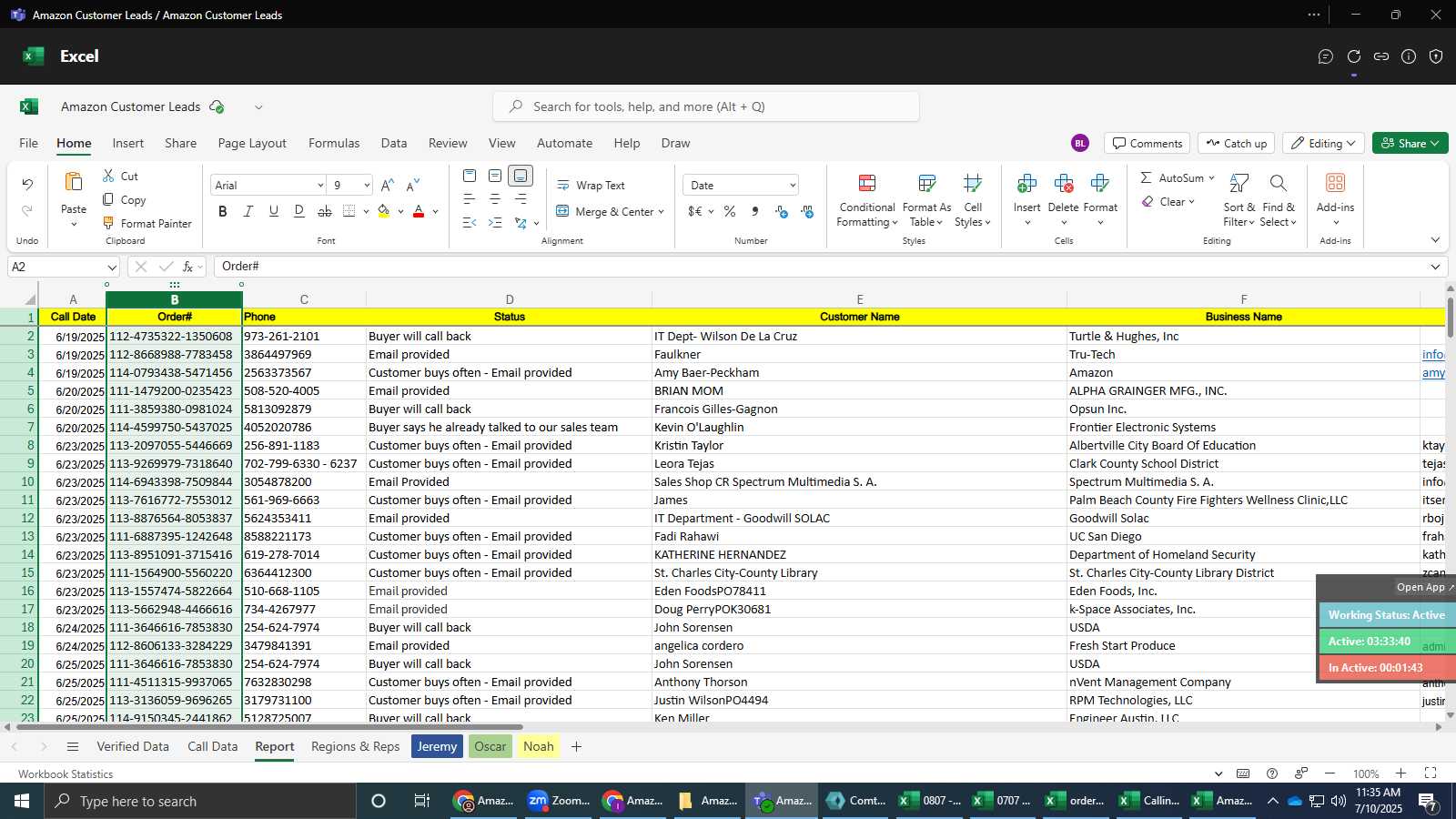The height and width of the screenshot is (819, 1456).
Task: Activate the Format Painter
Action: (147, 223)
